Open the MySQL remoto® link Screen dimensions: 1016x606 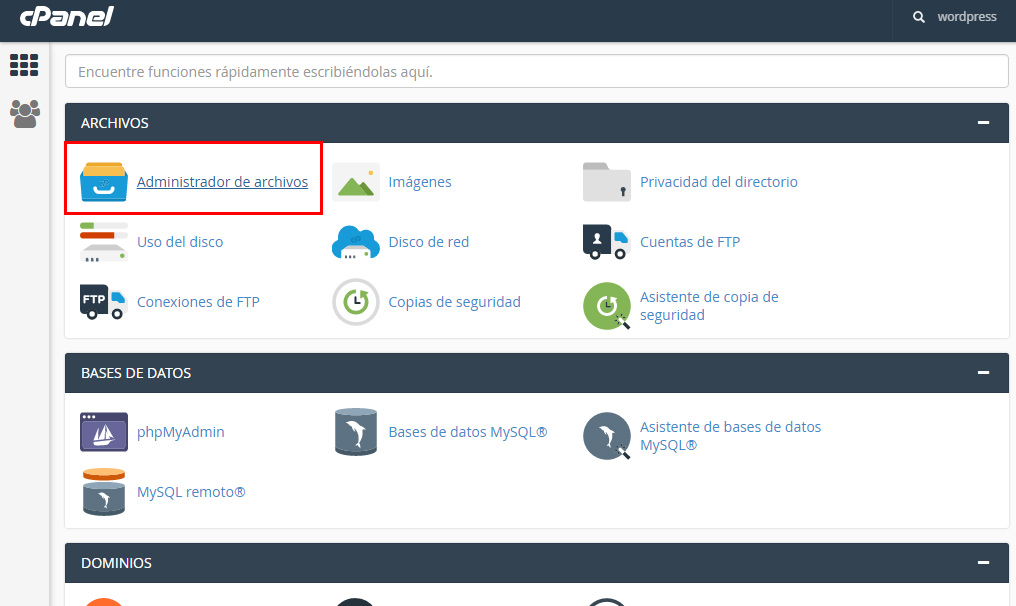point(191,492)
